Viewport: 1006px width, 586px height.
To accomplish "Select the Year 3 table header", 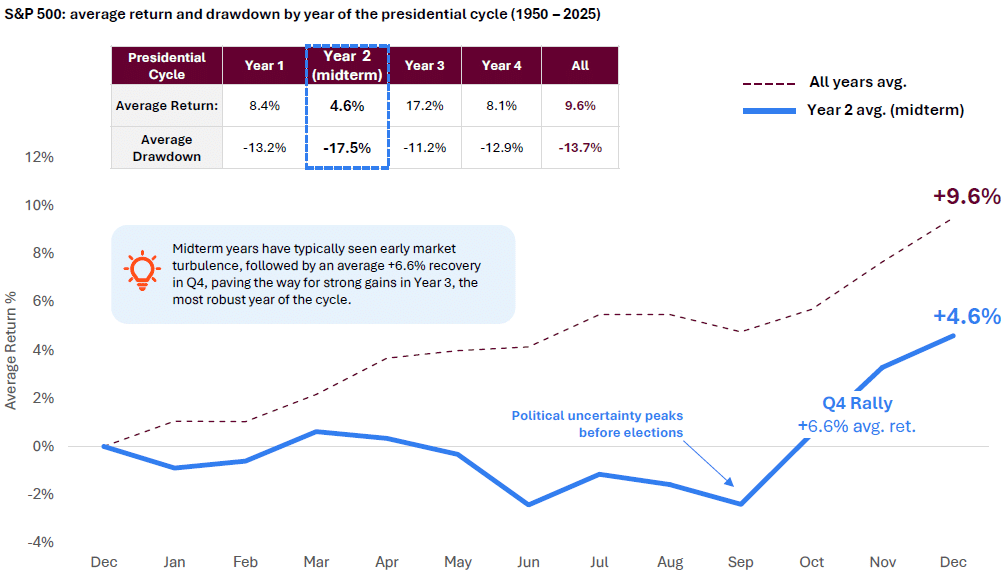I will coord(425,65).
